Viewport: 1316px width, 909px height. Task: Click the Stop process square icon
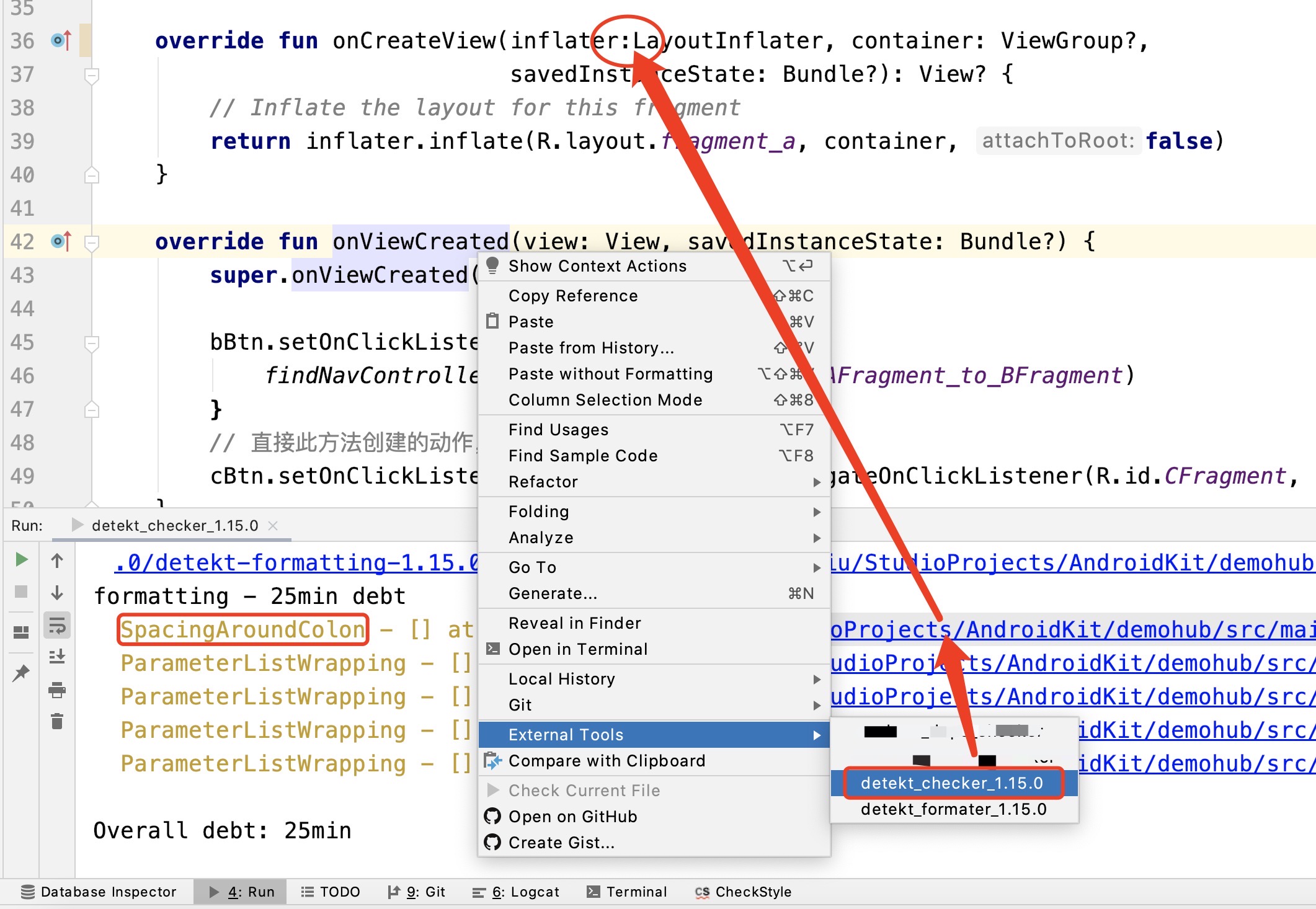pyautogui.click(x=21, y=592)
